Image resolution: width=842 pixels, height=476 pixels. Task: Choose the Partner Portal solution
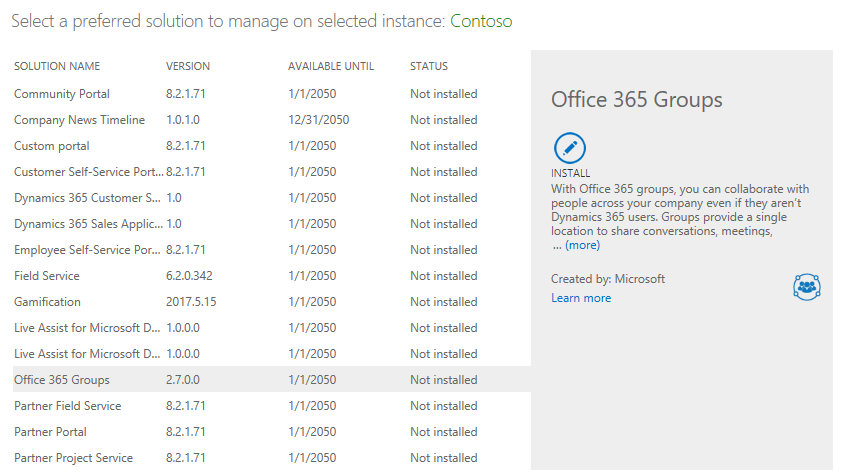[x=272, y=432]
